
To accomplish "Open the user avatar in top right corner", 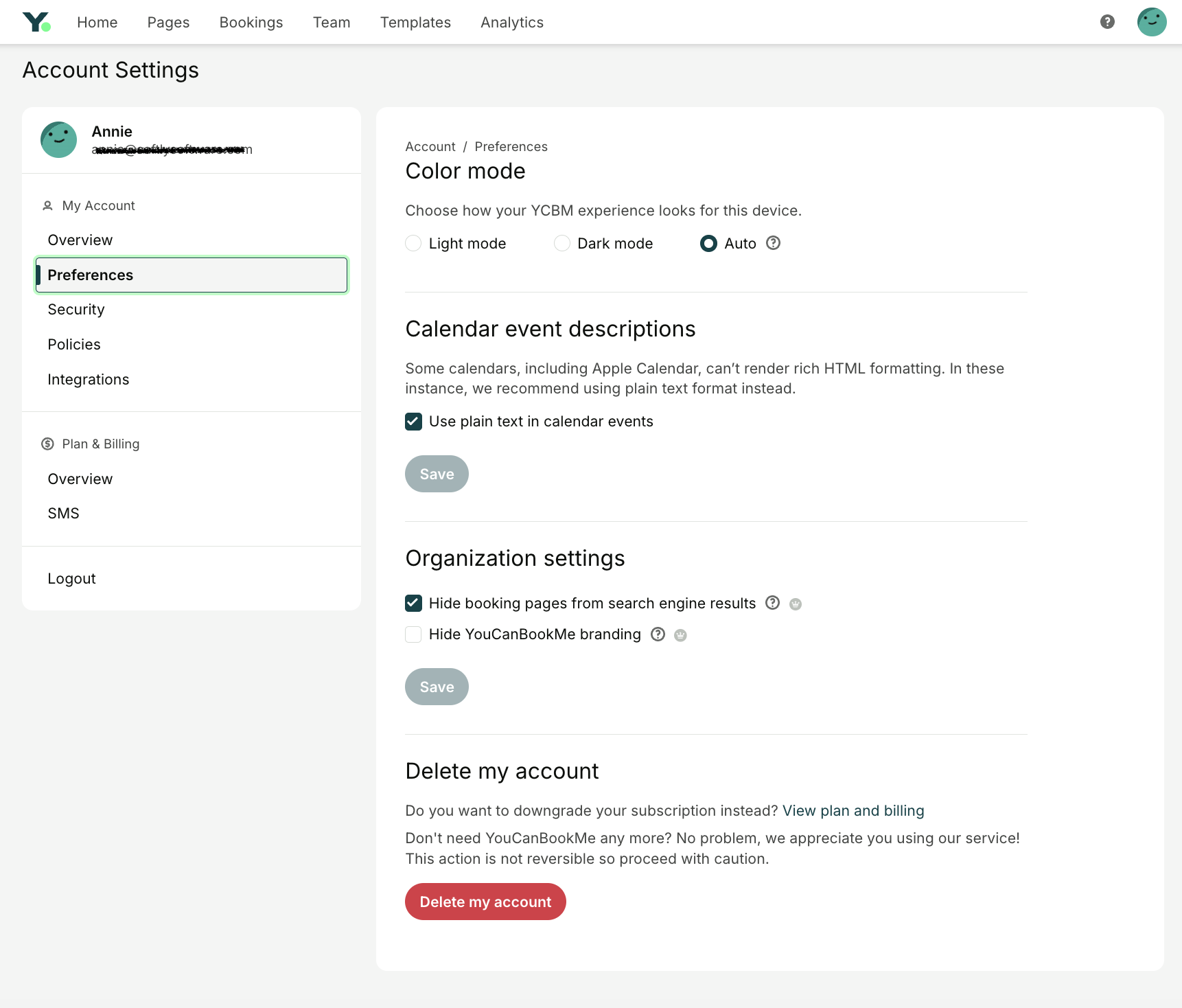I will [1152, 22].
